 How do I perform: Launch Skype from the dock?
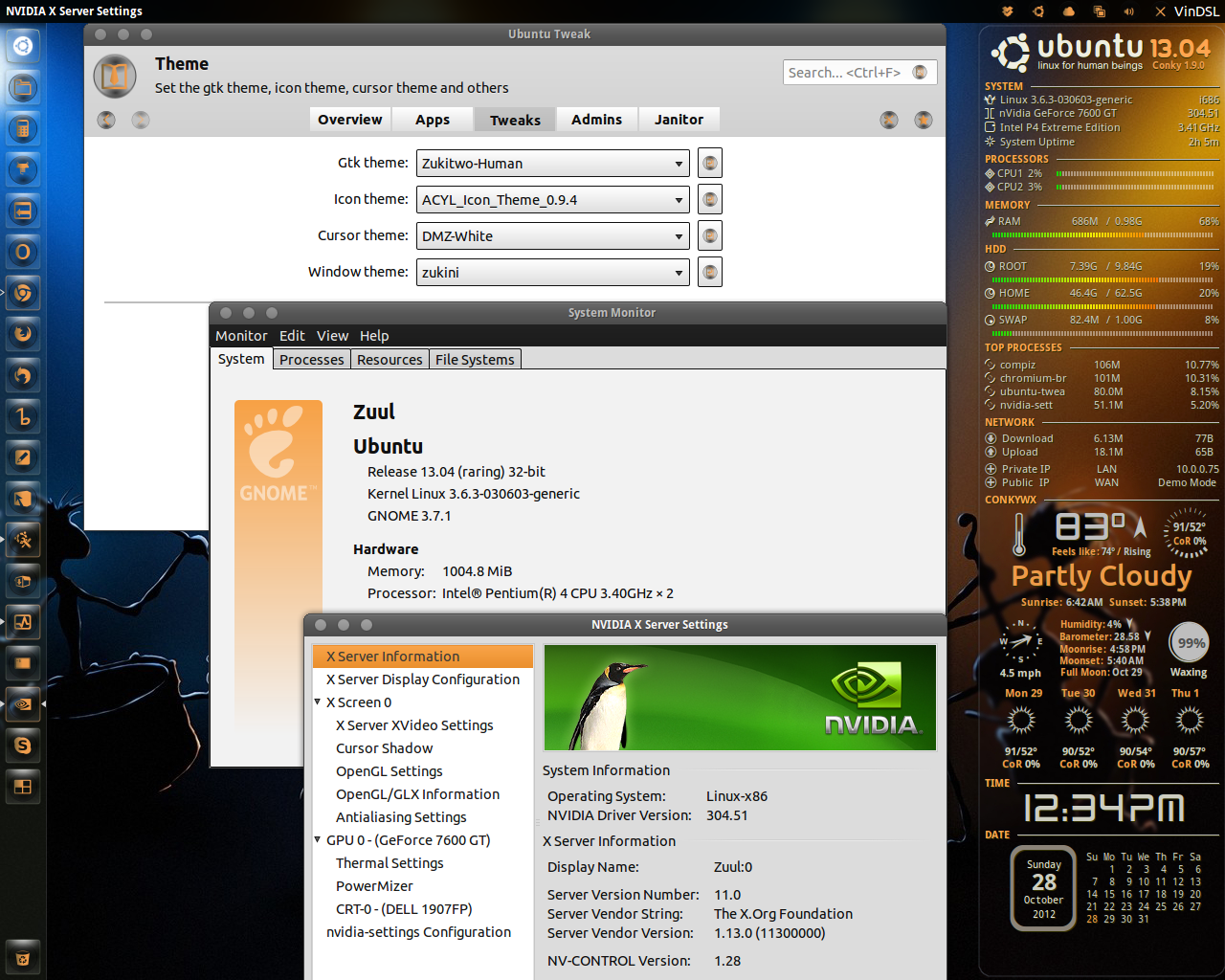[x=23, y=746]
